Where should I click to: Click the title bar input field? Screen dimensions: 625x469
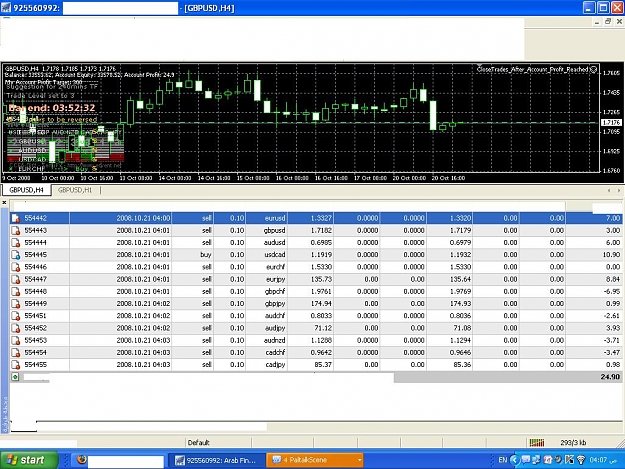[x=120, y=8]
